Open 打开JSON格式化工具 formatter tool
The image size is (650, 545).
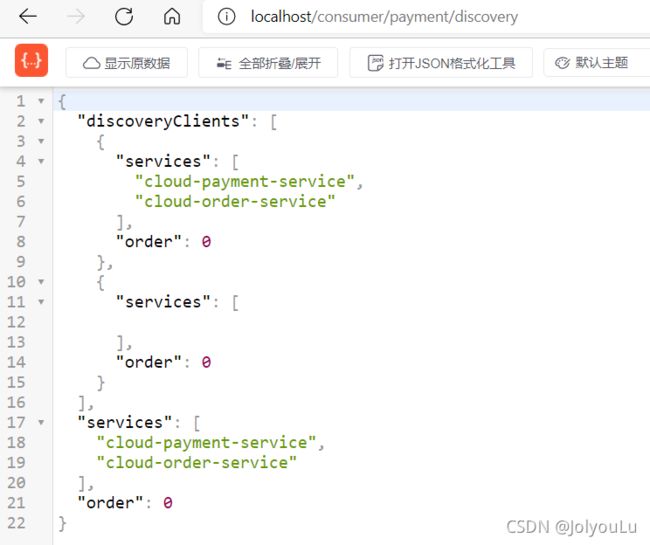click(x=441, y=63)
